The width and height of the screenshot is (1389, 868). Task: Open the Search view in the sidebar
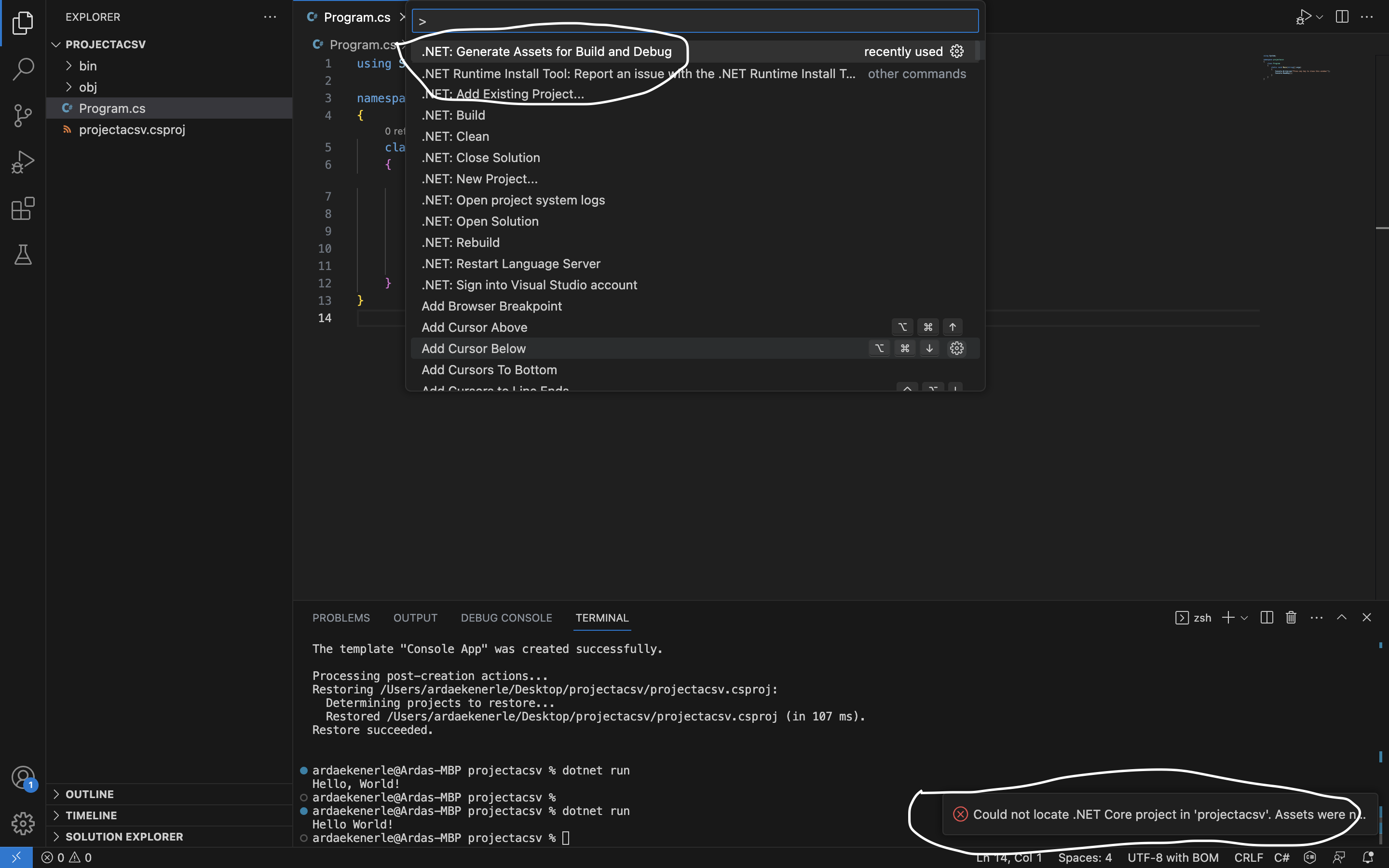coord(22,69)
